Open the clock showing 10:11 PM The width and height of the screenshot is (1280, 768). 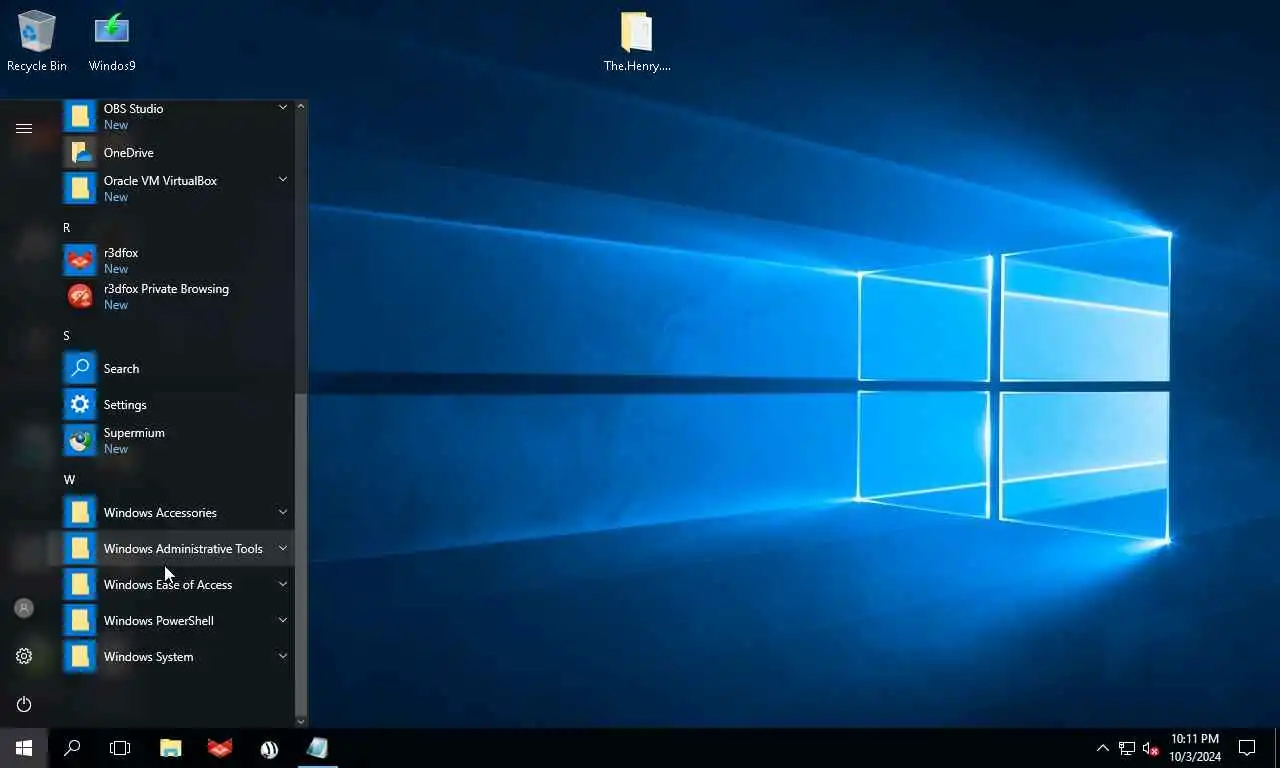click(x=1195, y=748)
